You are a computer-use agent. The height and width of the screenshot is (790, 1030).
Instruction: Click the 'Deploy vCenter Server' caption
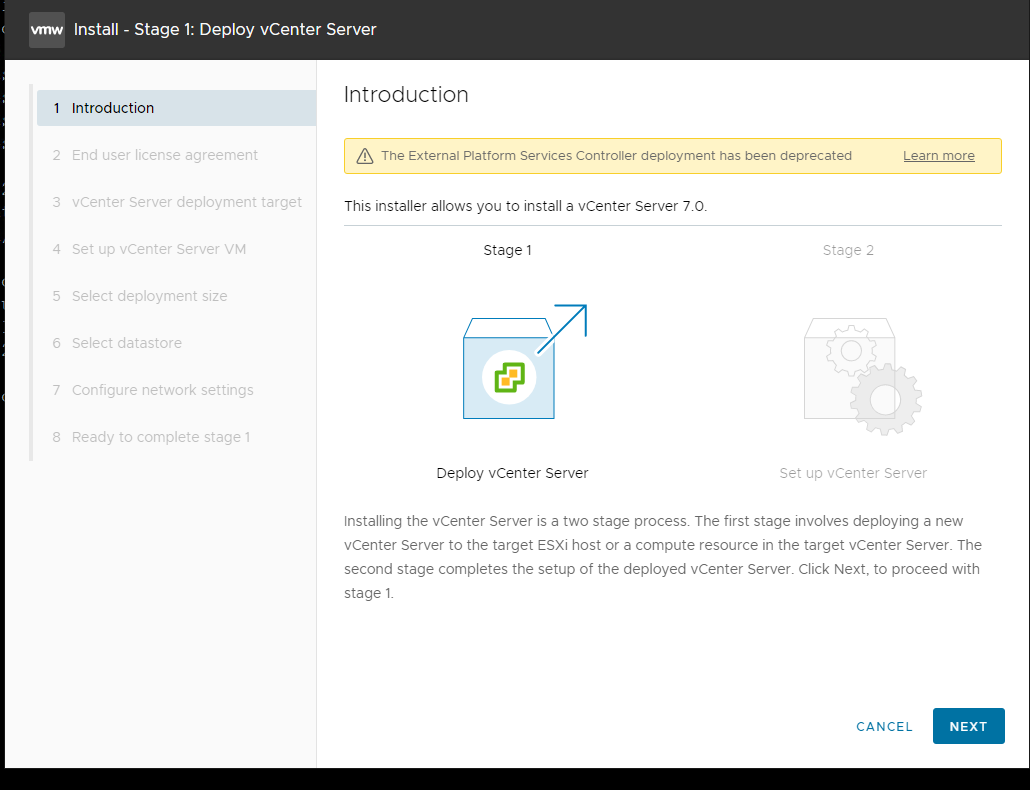pos(512,473)
